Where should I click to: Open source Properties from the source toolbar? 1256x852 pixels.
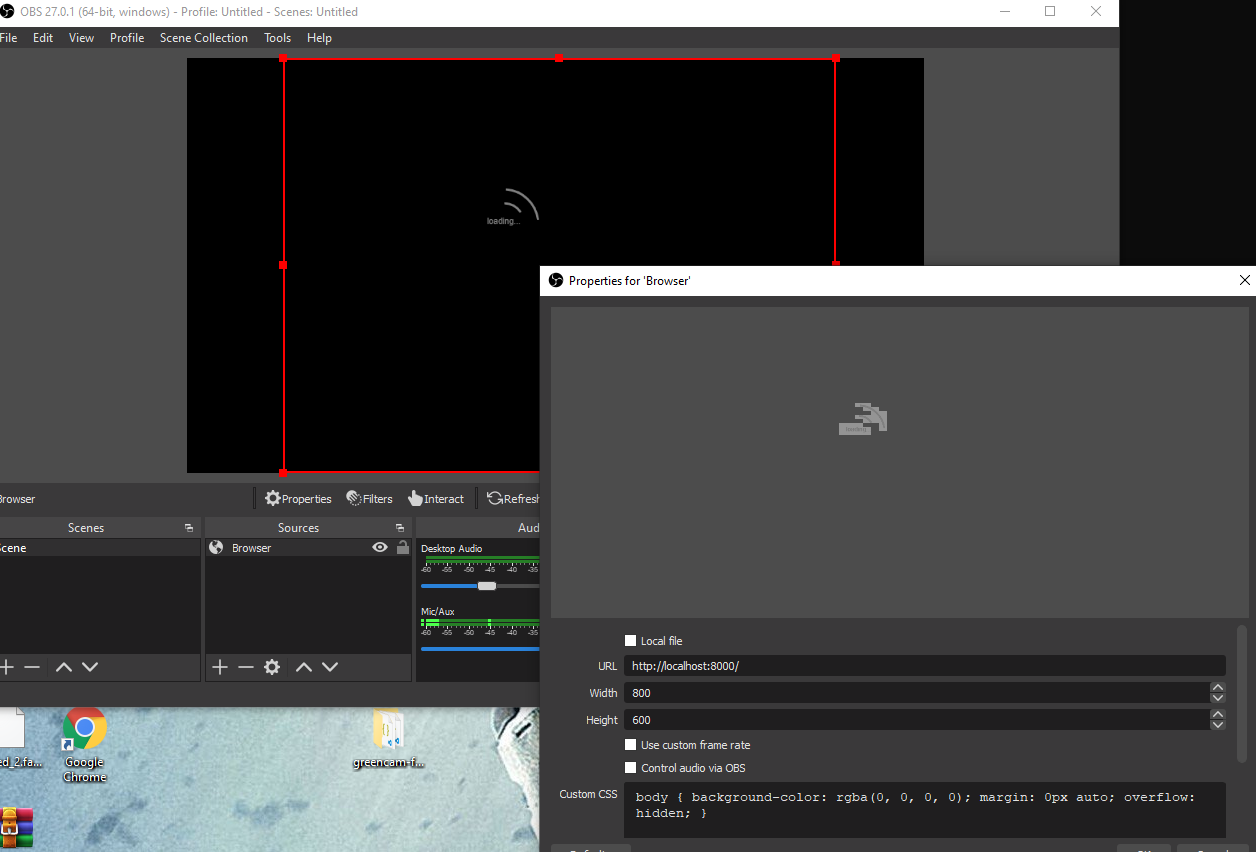pos(298,498)
